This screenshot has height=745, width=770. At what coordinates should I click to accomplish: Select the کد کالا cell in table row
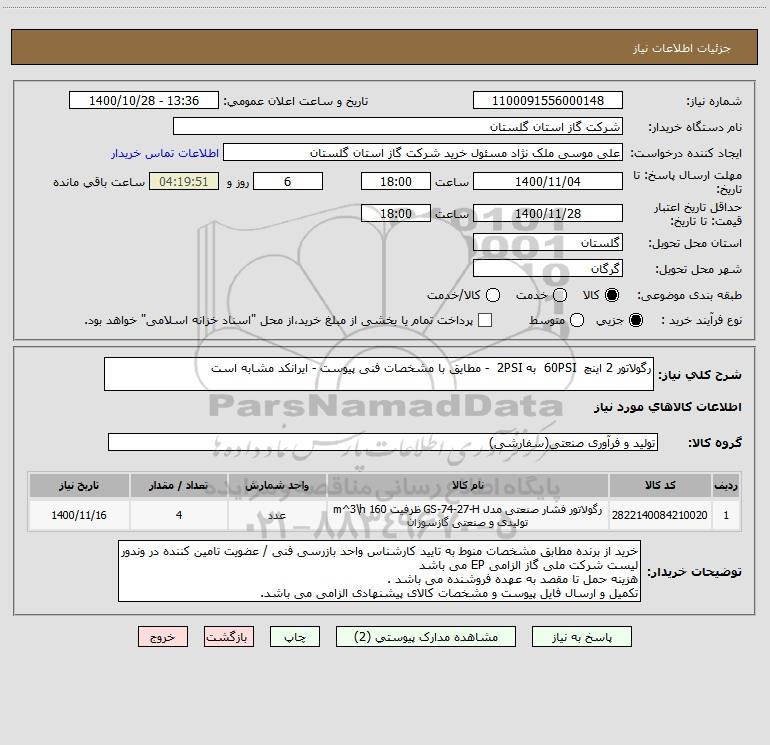click(660, 515)
